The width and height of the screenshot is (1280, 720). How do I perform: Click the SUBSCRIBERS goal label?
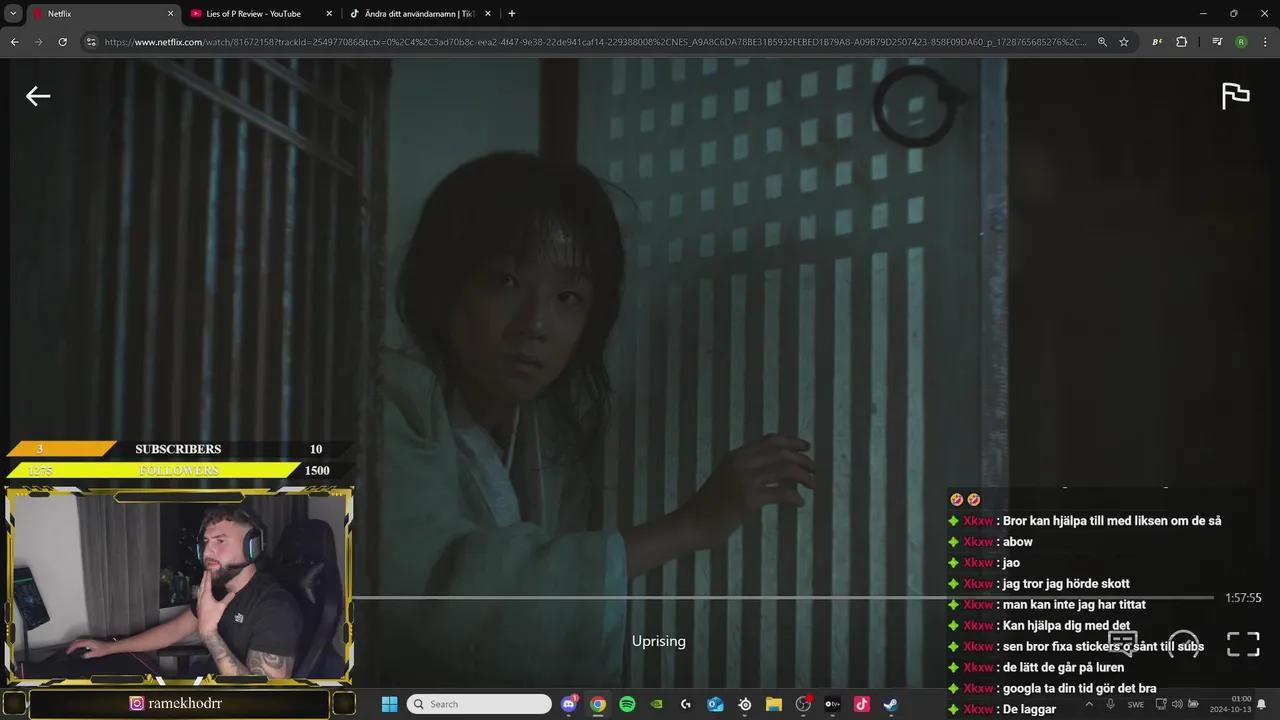(x=178, y=449)
